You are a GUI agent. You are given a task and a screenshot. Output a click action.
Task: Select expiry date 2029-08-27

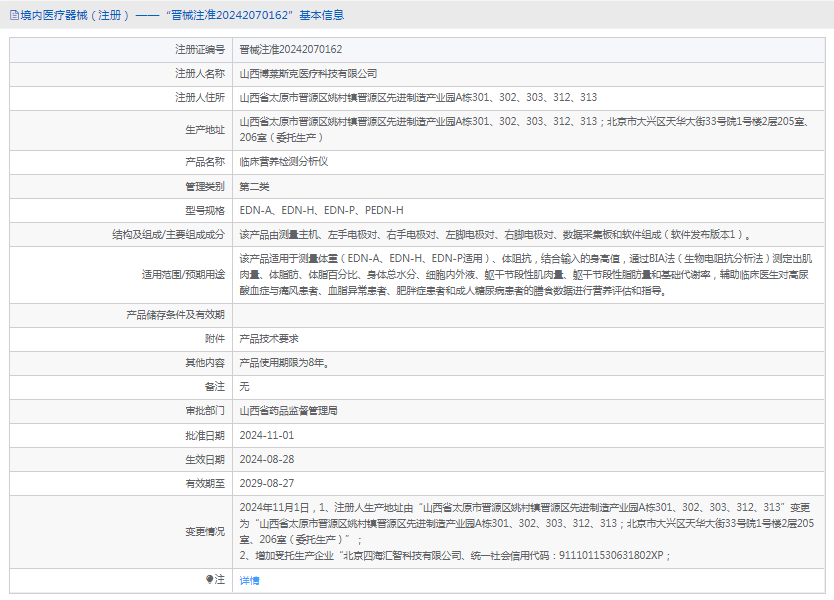click(x=266, y=484)
